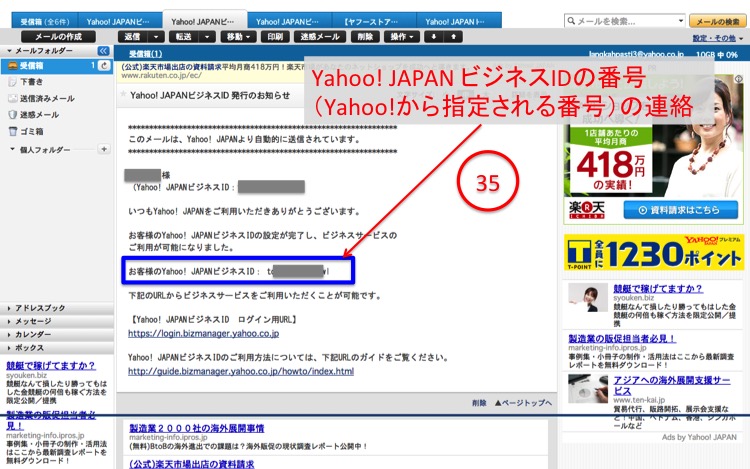750x469 pixels.
Task: Click ページトップへ link
Action: click(x=523, y=403)
